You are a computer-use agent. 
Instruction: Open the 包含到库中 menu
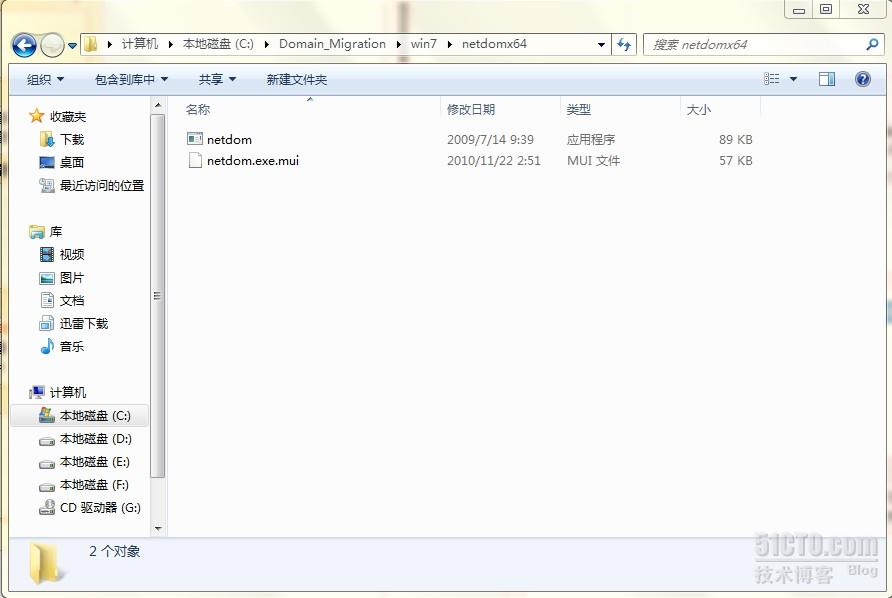131,80
